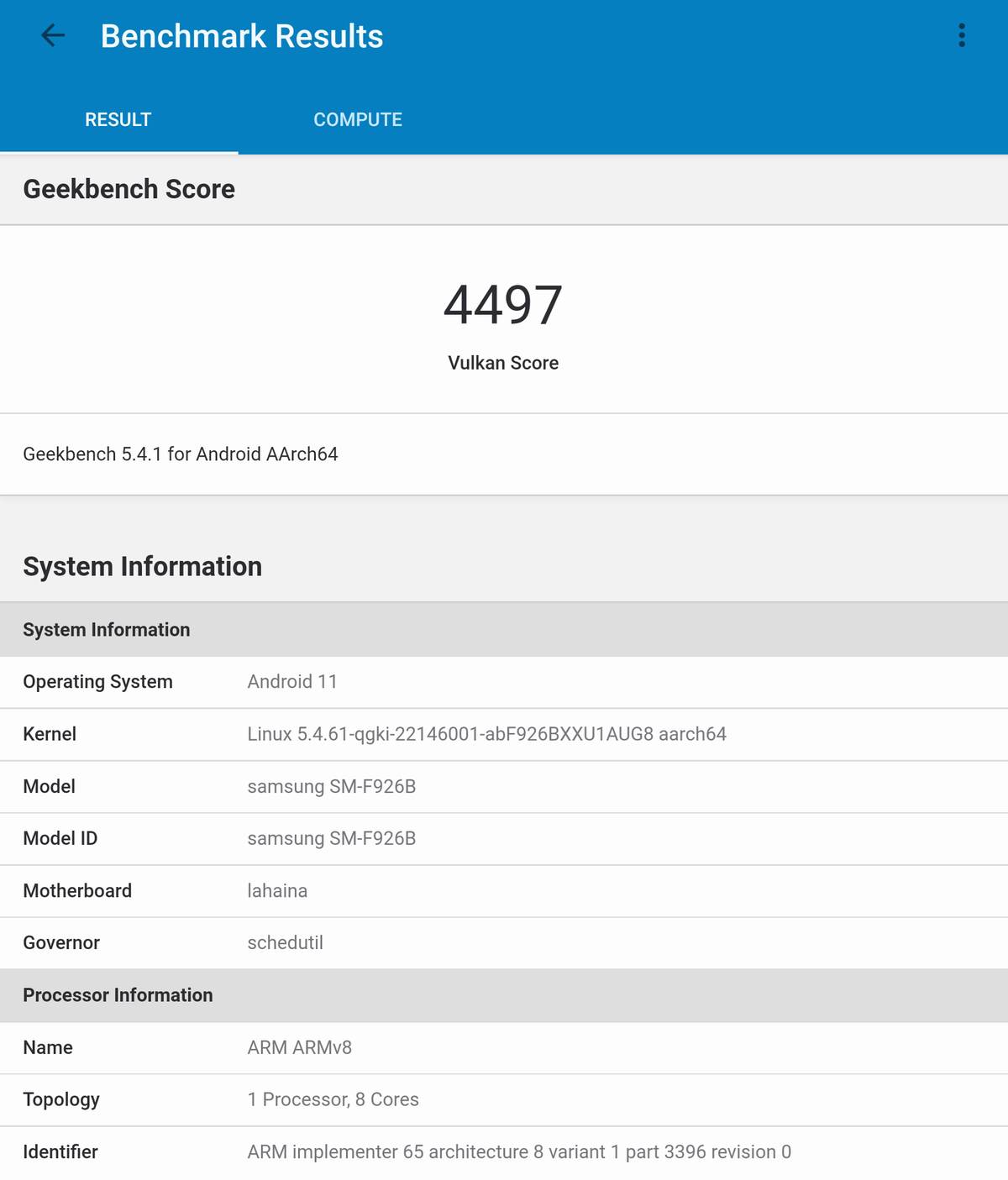The height and width of the screenshot is (1180, 1008).
Task: Tap the Geekbench Score heading
Action: (129, 189)
